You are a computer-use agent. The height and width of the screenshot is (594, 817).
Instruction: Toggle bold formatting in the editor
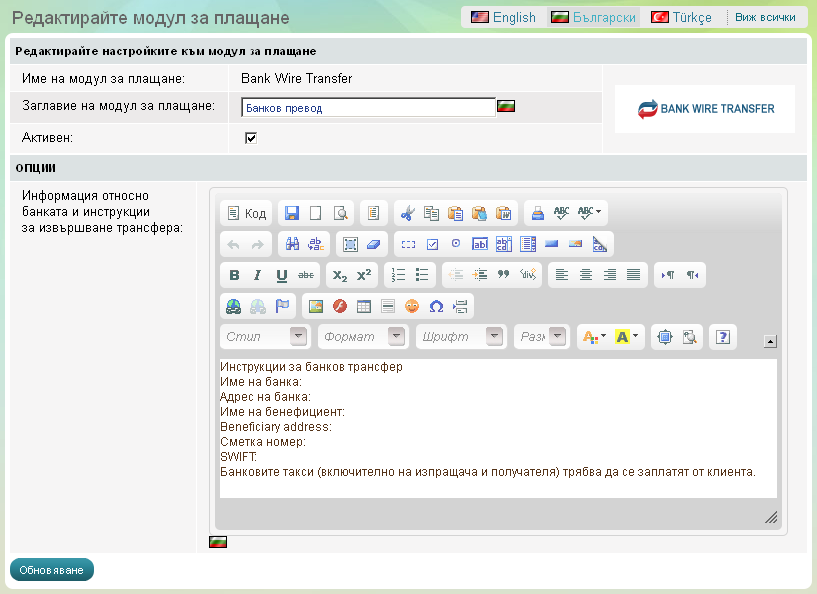[x=234, y=275]
